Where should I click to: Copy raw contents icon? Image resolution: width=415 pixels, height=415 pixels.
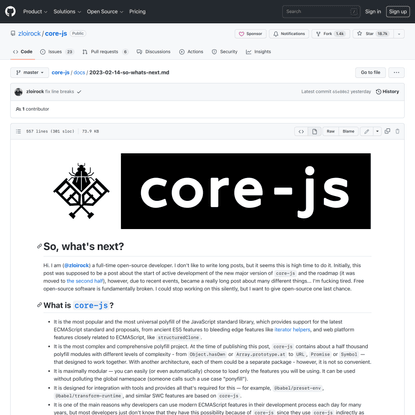(x=387, y=131)
